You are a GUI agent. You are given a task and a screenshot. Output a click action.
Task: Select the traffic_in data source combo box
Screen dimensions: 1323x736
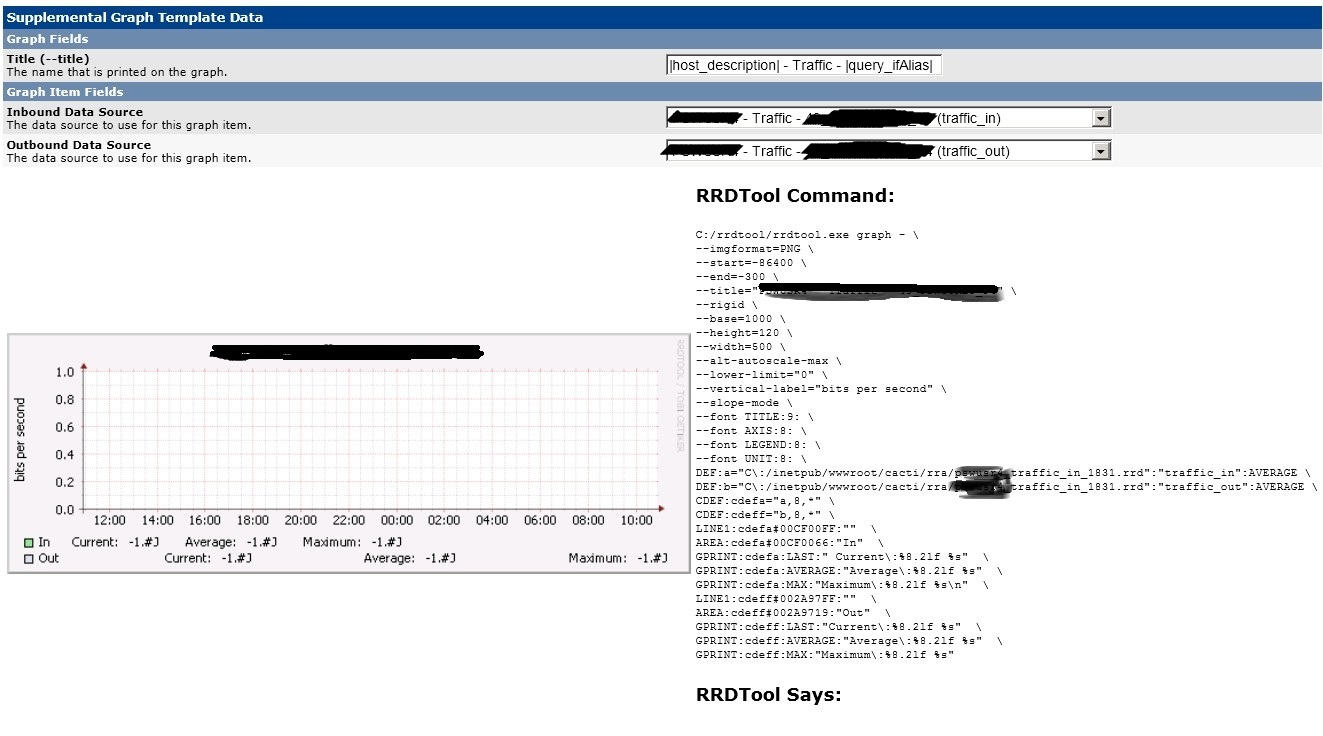[888, 118]
